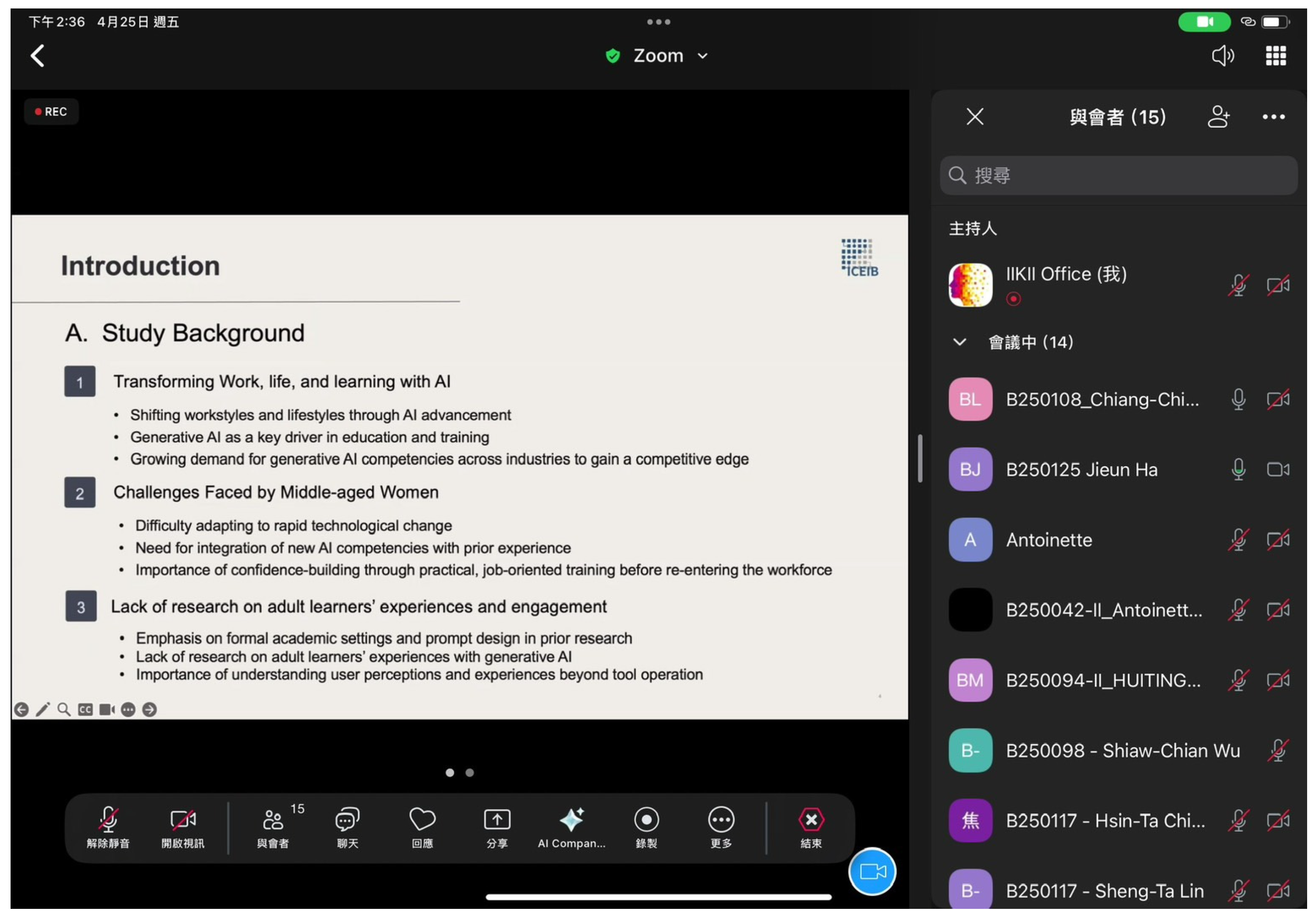Open the 聊天 chat panel
Screen dimensions: 1316x919
tap(347, 820)
